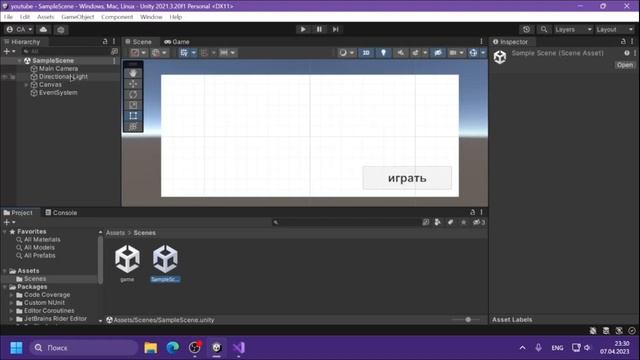Image resolution: width=640 pixels, height=360 pixels.
Task: Open Visual Studio from taskbar
Action: (239, 348)
